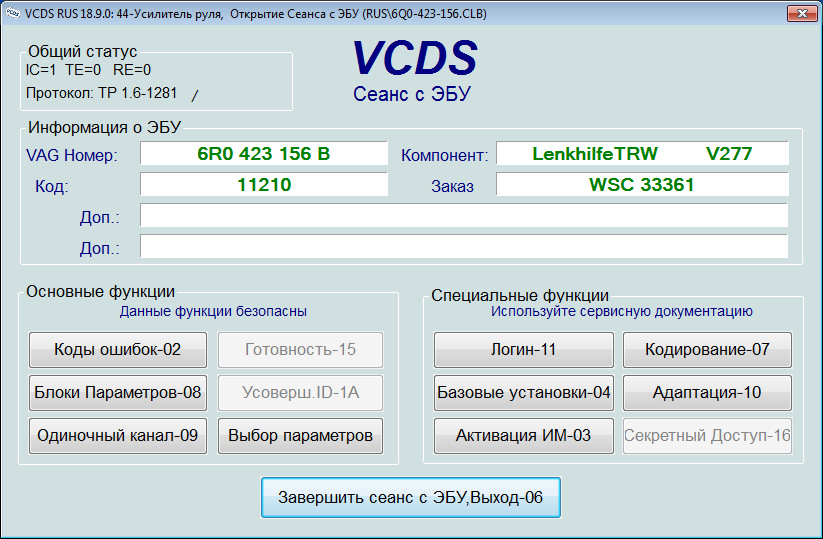Start Активация ИМ-03 output tests
The height and width of the screenshot is (539, 823).
pyautogui.click(x=523, y=436)
